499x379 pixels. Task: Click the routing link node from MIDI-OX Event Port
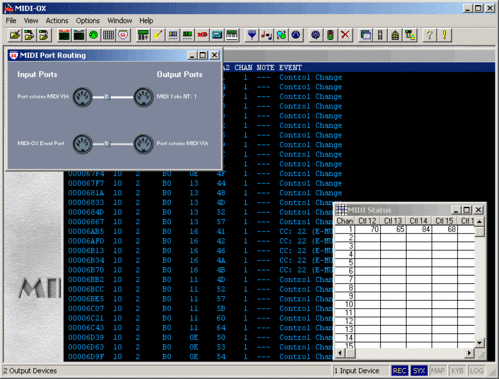[x=107, y=144]
